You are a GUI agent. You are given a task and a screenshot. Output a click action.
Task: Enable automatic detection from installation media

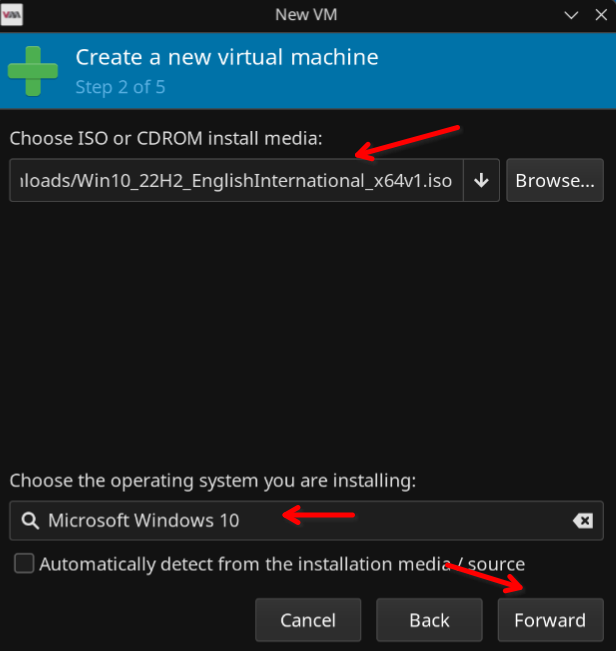[24, 563]
